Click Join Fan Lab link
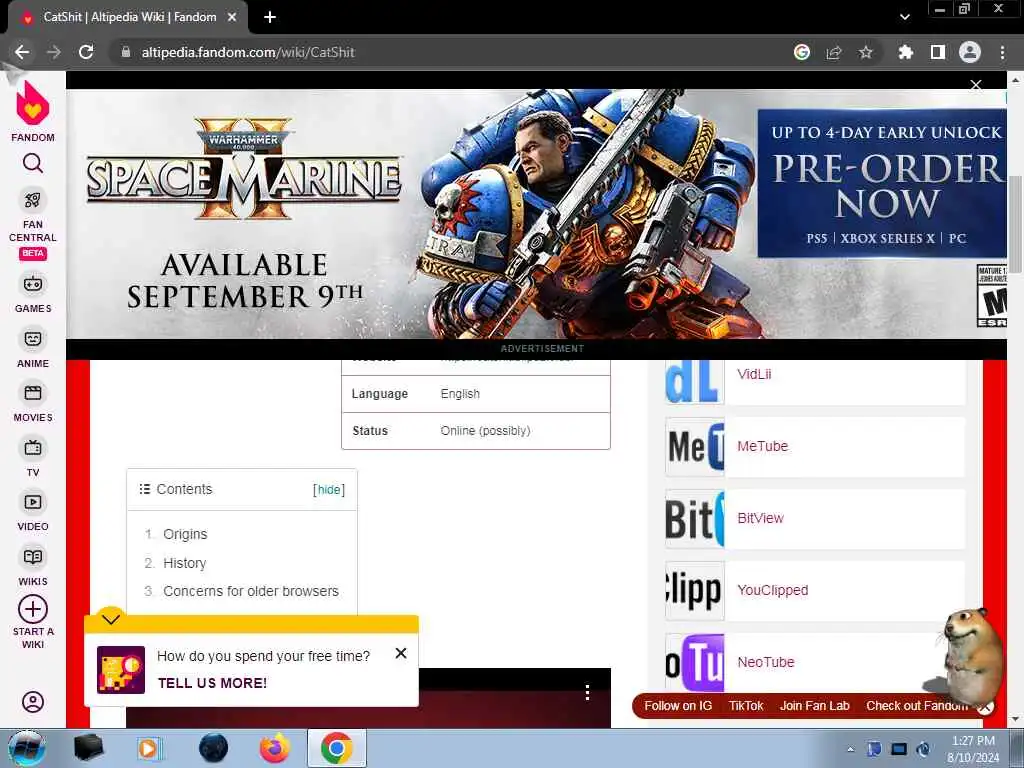This screenshot has height=768, width=1024. (x=814, y=706)
